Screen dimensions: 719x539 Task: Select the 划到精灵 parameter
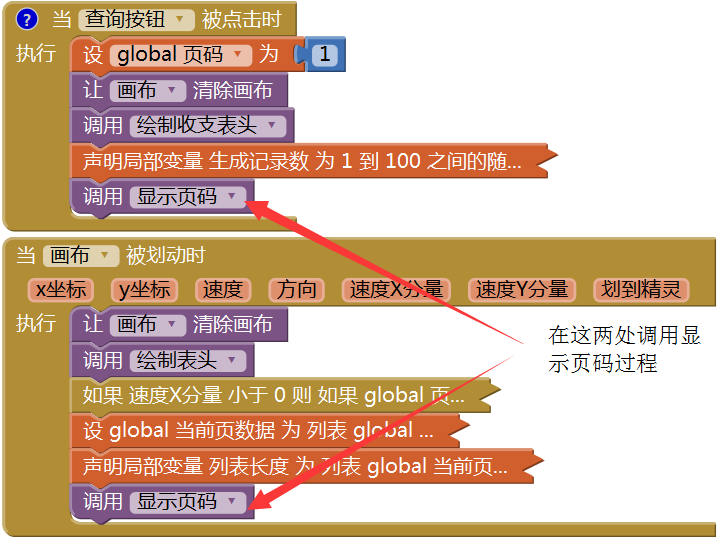tap(641, 290)
